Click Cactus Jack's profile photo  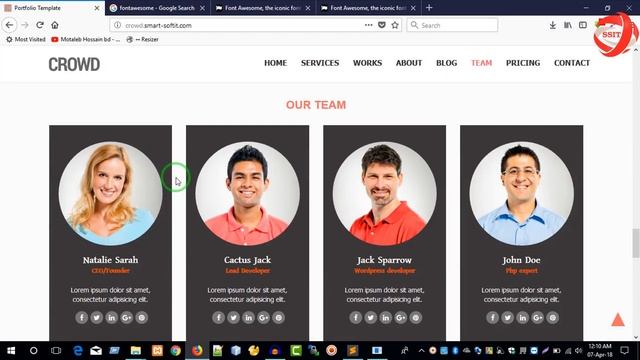click(247, 193)
